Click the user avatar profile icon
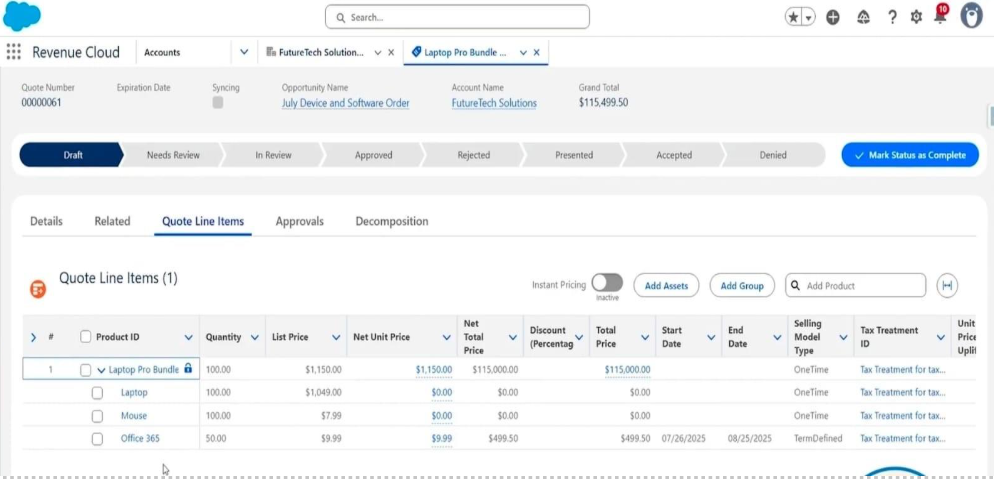The image size is (994, 479). pyautogui.click(x=971, y=17)
